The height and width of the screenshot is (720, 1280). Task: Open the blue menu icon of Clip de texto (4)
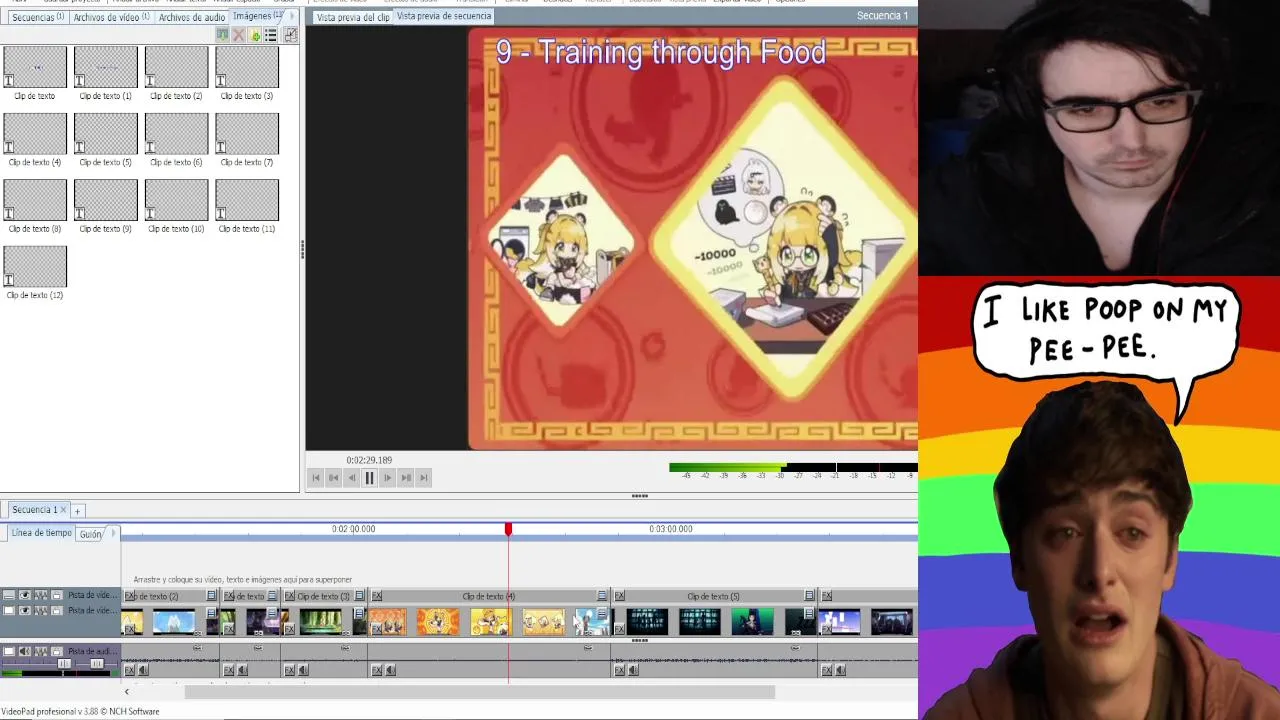tap(602, 596)
